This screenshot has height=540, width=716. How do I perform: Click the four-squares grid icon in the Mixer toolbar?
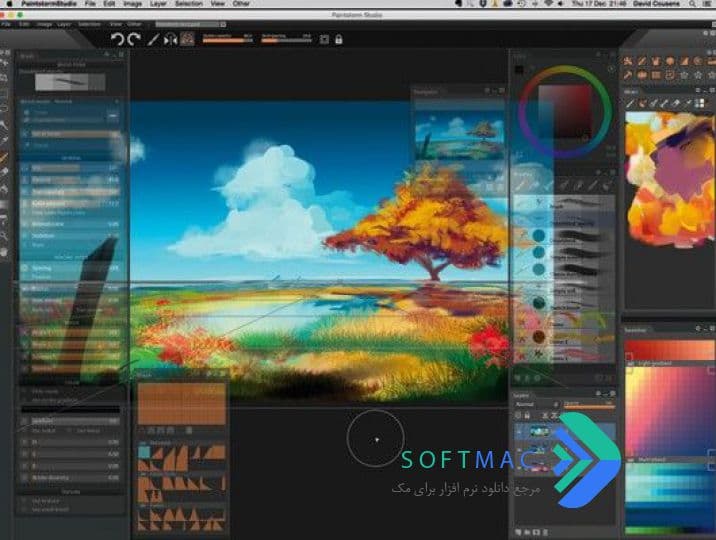pyautogui.click(x=700, y=104)
